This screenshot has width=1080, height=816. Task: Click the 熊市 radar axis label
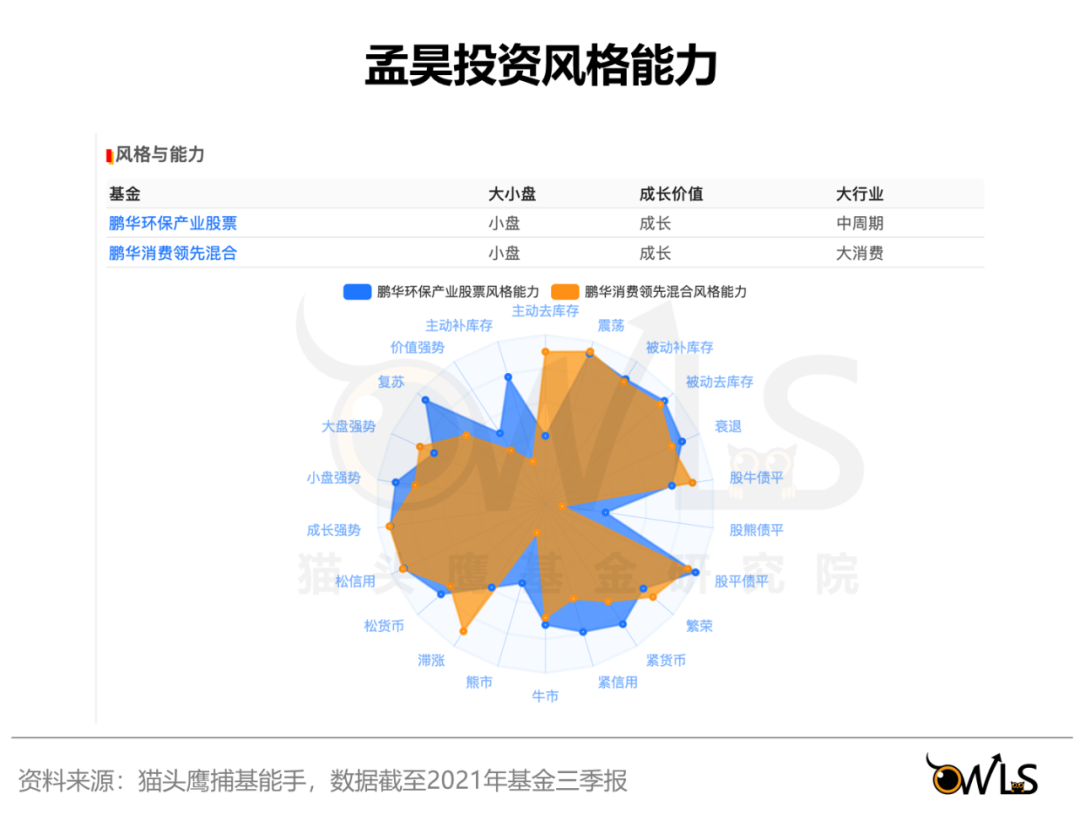pyautogui.click(x=479, y=682)
